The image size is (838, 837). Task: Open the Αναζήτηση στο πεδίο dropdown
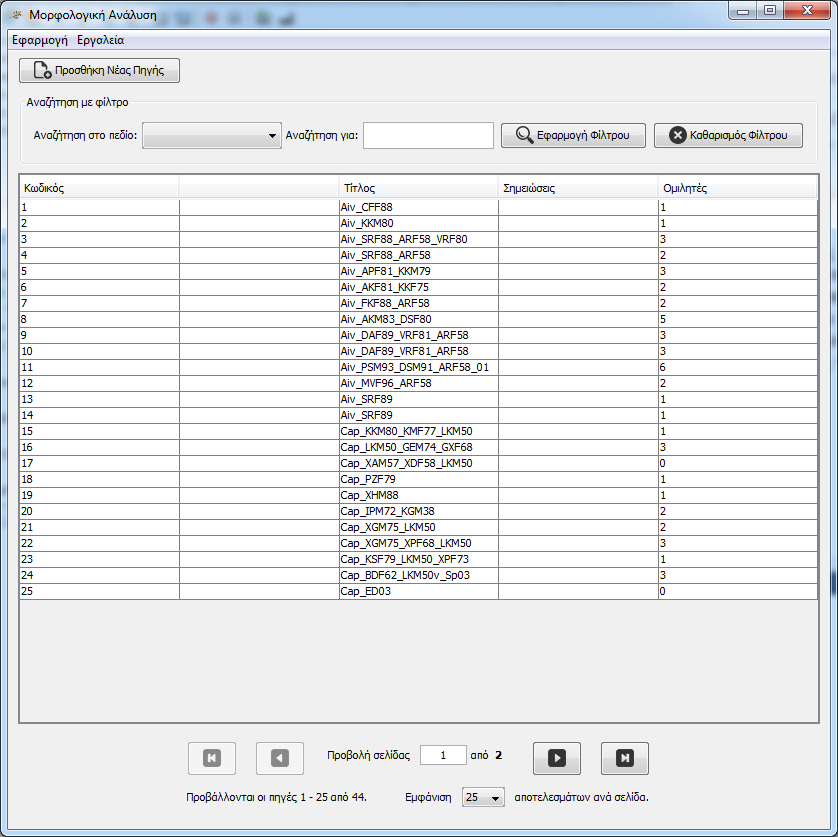coord(212,135)
